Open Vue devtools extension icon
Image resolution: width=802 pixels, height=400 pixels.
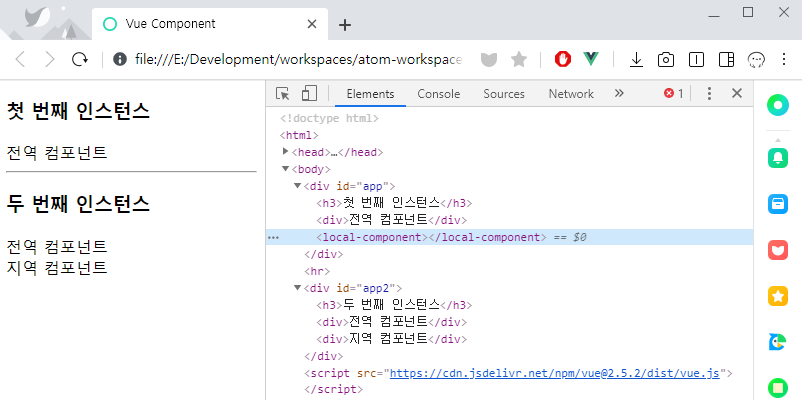[x=591, y=59]
